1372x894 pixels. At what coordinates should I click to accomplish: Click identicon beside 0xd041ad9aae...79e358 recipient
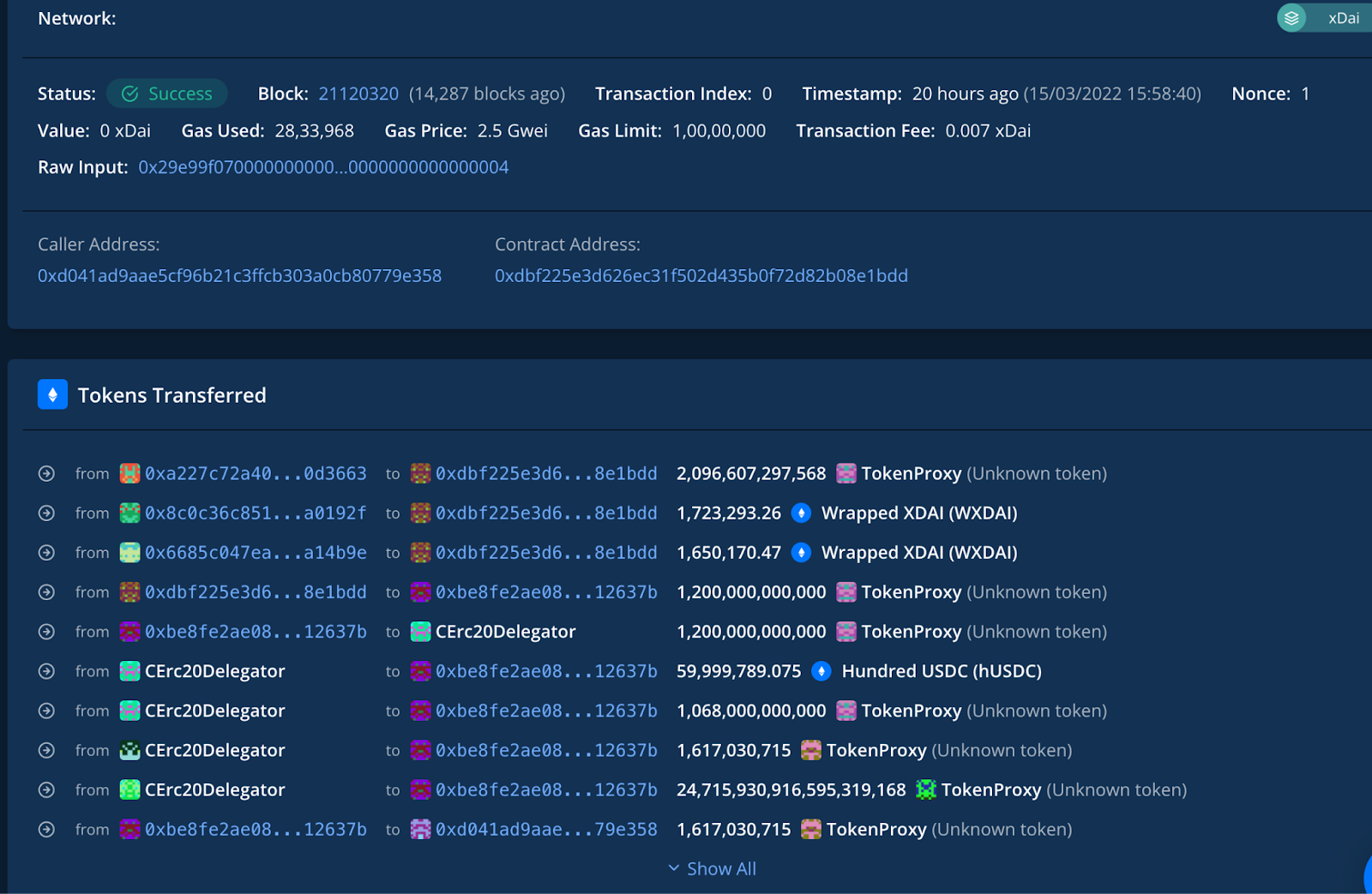[420, 829]
